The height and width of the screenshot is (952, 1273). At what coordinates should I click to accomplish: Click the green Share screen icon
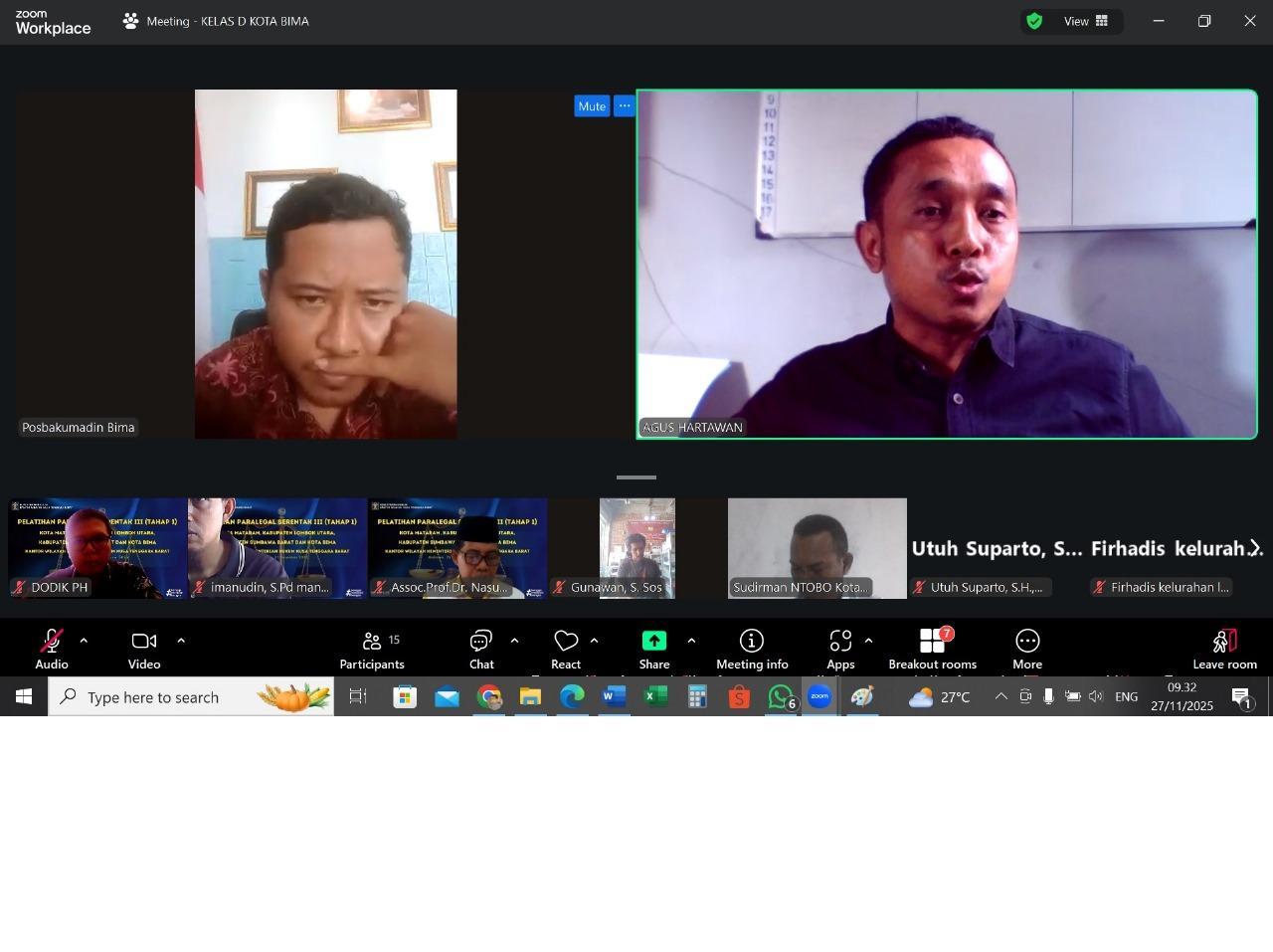pyautogui.click(x=653, y=642)
